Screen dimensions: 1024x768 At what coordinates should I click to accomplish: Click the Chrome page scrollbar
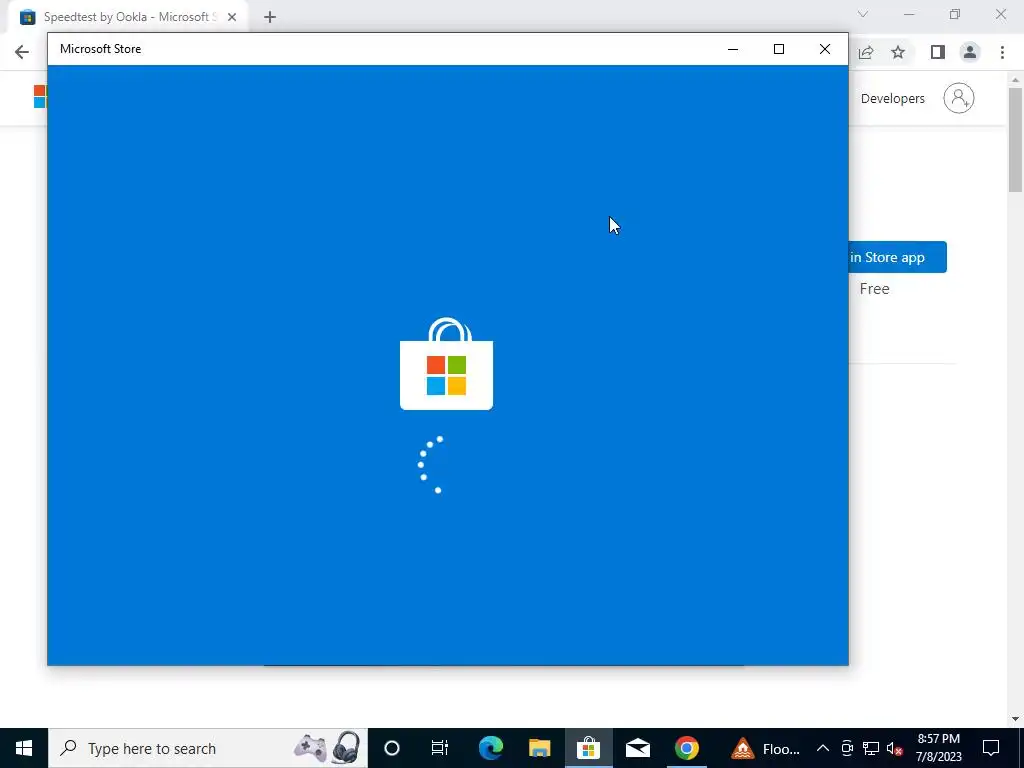[x=1015, y=140]
